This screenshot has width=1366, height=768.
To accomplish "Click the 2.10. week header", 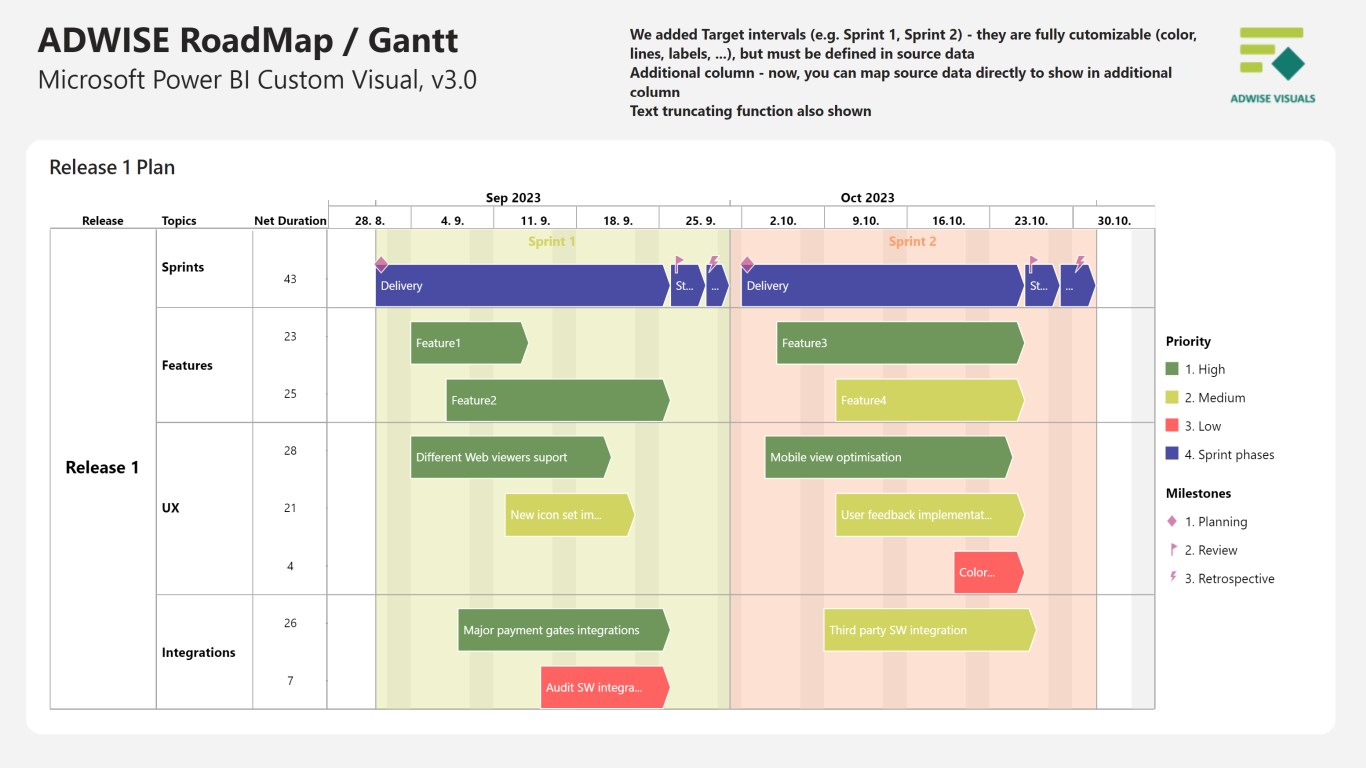I will (x=783, y=221).
